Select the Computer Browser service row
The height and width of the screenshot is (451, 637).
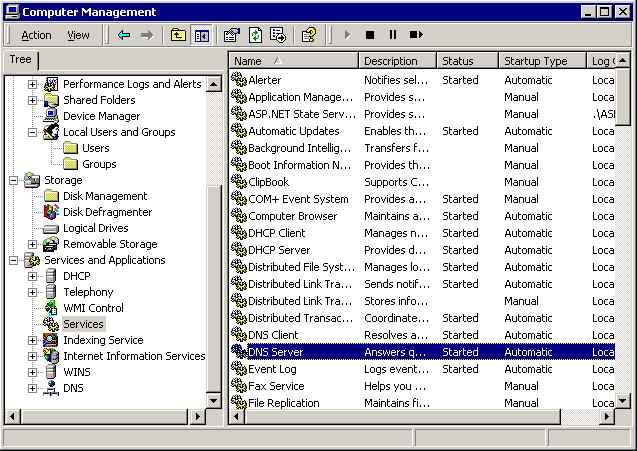point(422,216)
